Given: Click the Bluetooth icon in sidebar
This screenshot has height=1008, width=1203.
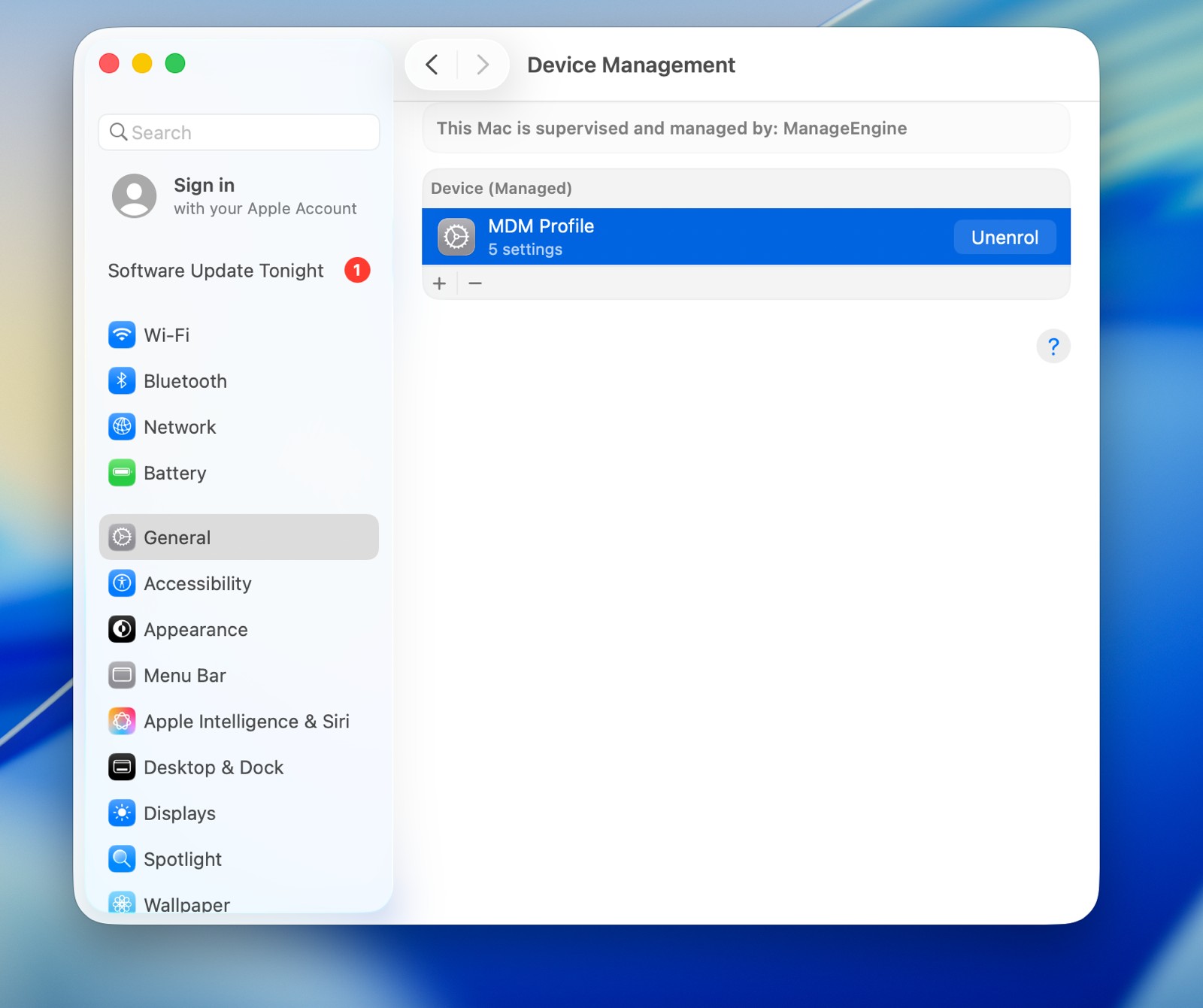Looking at the screenshot, I should (122, 381).
